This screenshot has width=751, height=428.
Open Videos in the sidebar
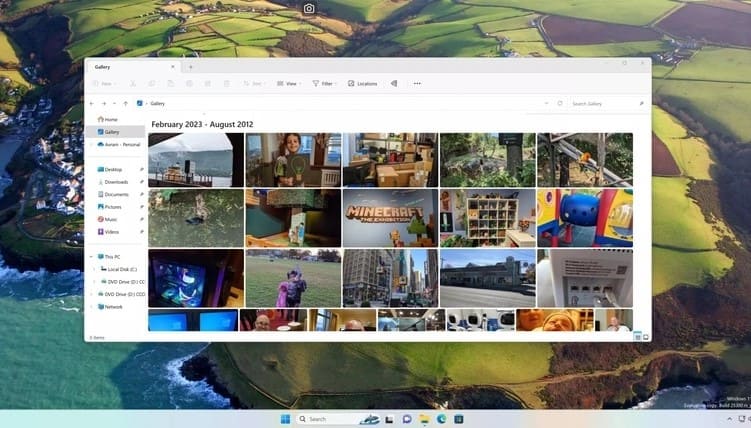(108, 232)
